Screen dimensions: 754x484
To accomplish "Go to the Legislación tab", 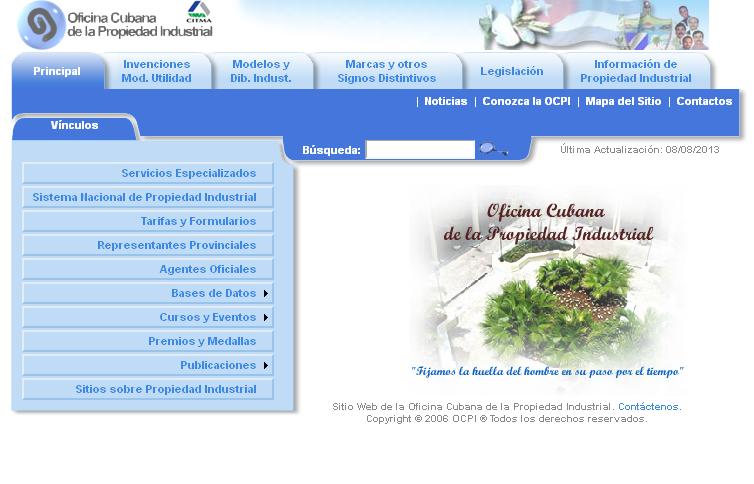I will pos(511,72).
